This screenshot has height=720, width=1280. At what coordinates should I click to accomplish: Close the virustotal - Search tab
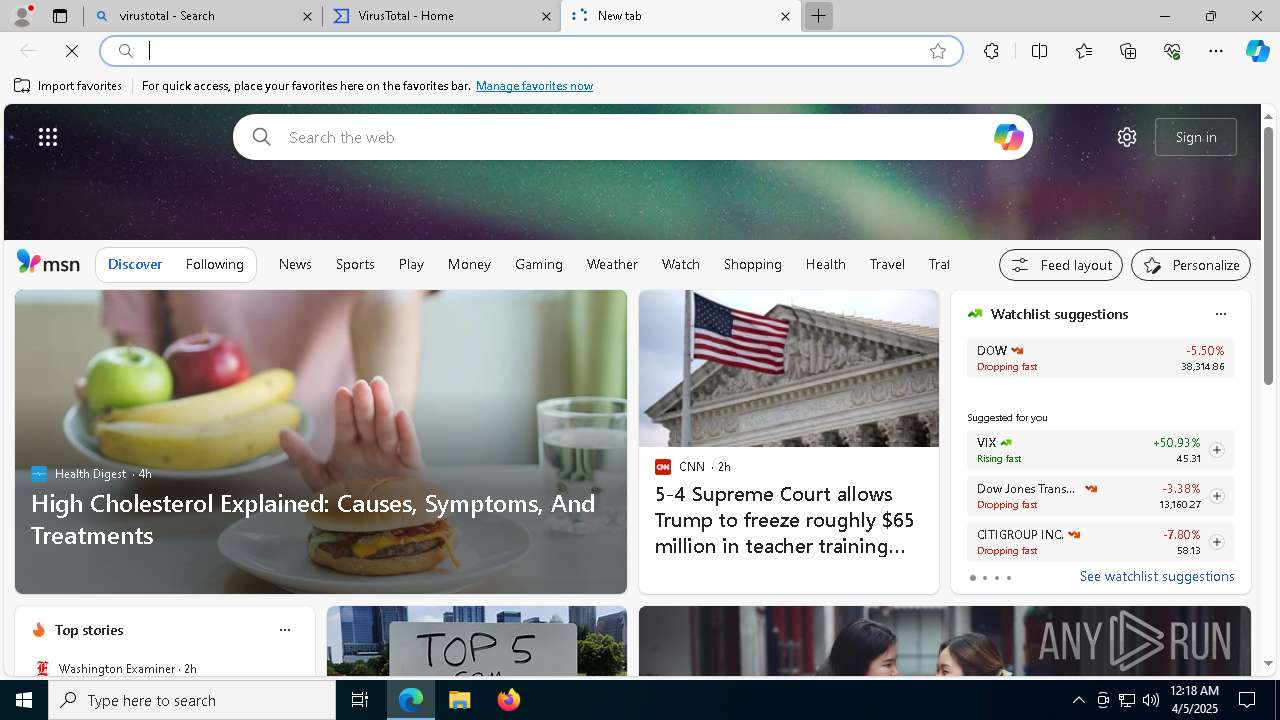pos(308,16)
